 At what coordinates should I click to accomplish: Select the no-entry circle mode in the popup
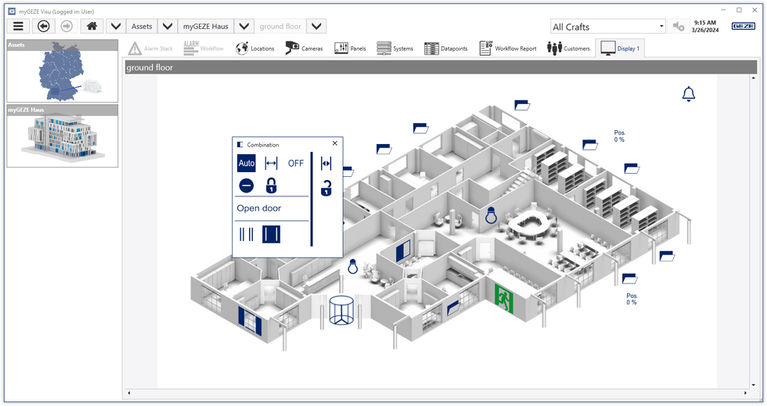(246, 185)
